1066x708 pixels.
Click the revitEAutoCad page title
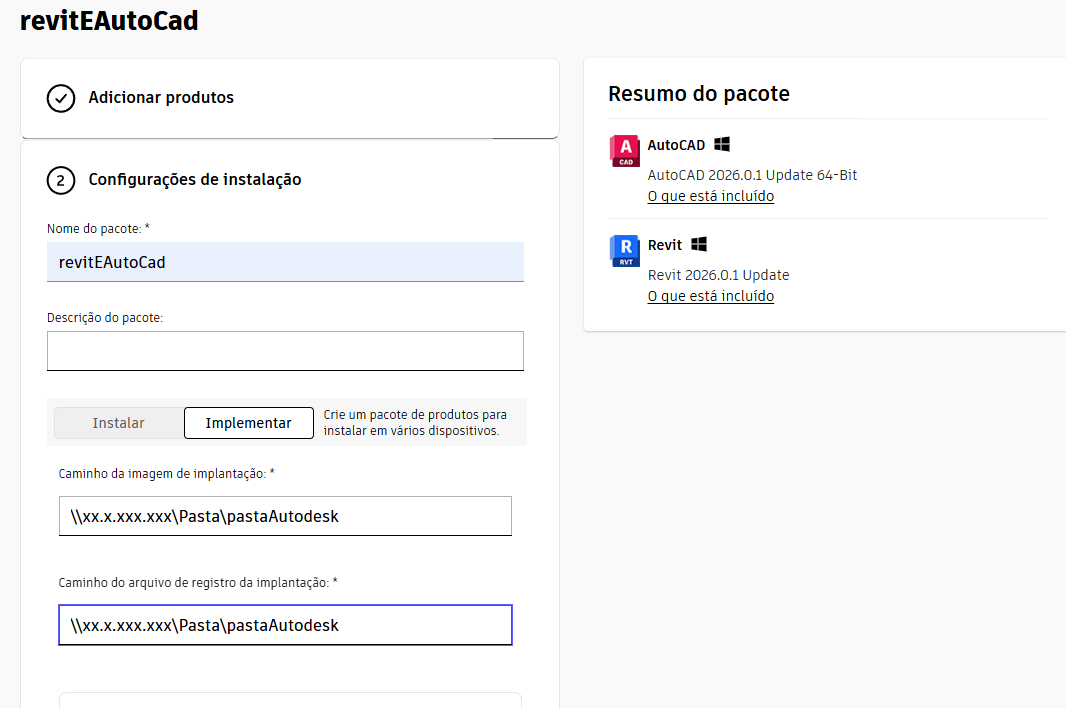[x=109, y=20]
